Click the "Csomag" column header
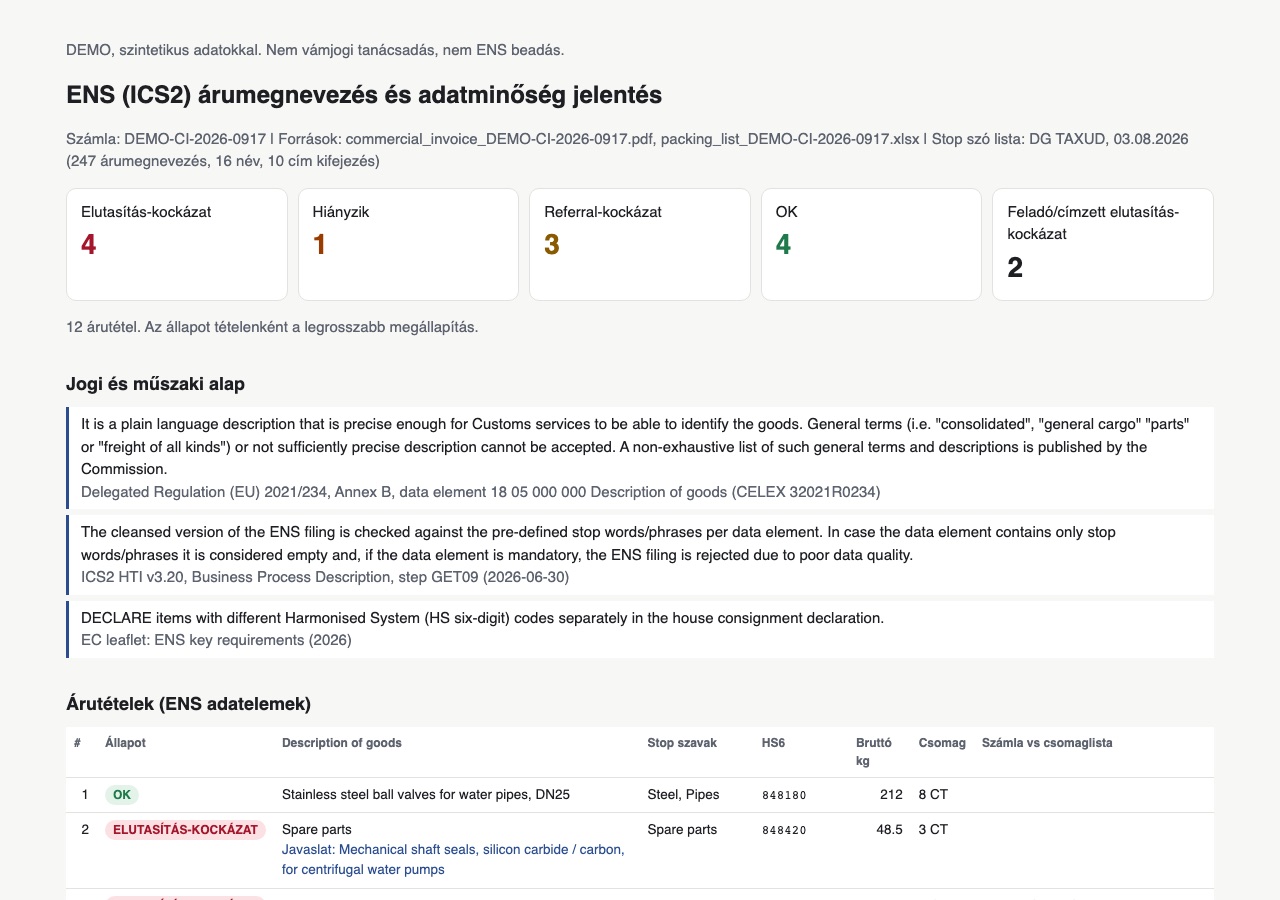The image size is (1280, 900). tap(942, 743)
